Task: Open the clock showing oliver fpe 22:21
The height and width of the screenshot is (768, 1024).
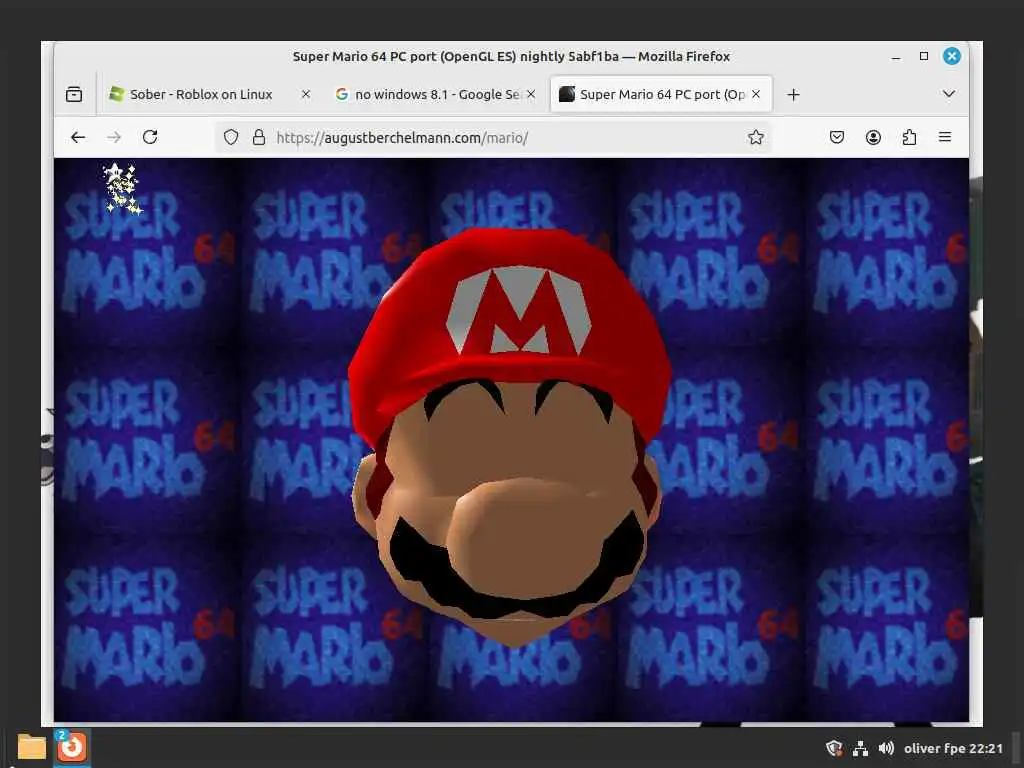Action: tap(953, 748)
